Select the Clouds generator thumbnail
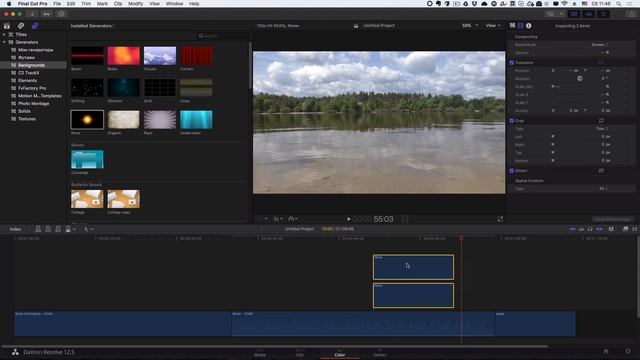This screenshot has width=640, height=360. point(160,56)
